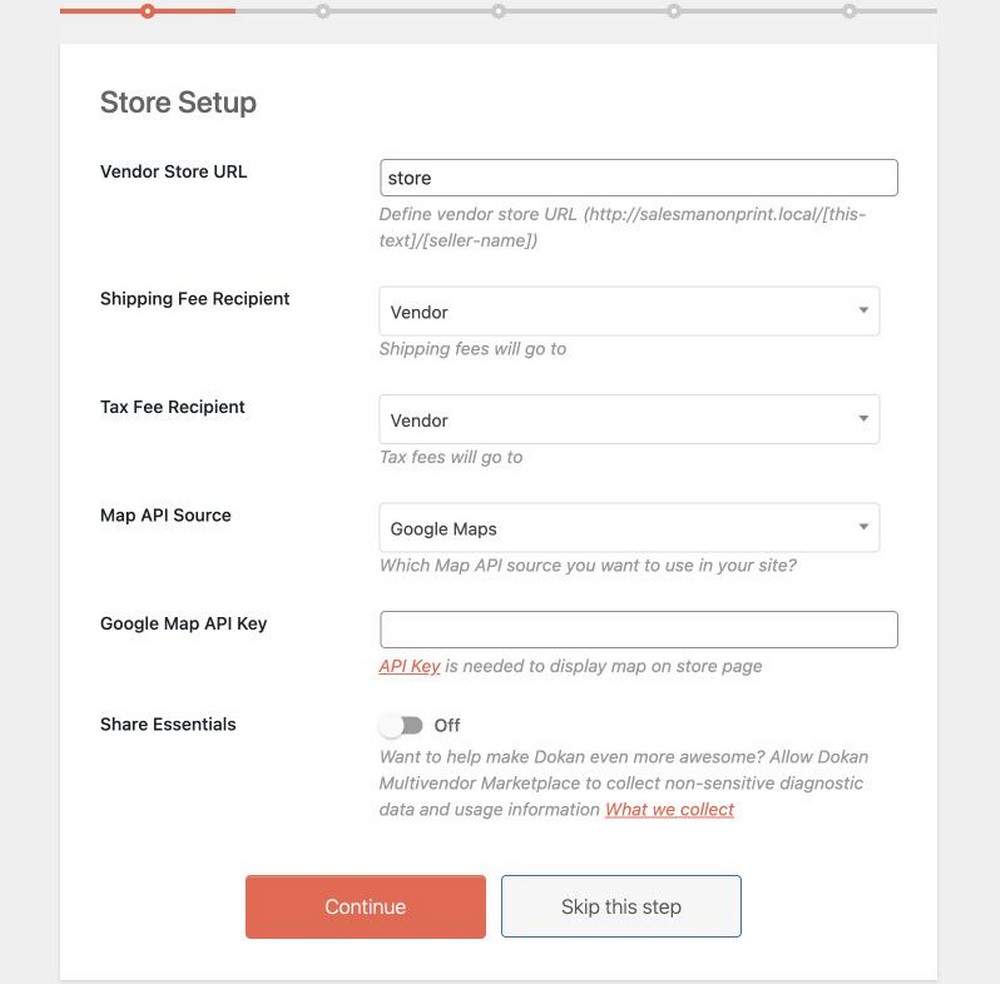Click the active first step circle in progress bar
Image resolution: width=1000 pixels, height=984 pixels.
coord(147,11)
